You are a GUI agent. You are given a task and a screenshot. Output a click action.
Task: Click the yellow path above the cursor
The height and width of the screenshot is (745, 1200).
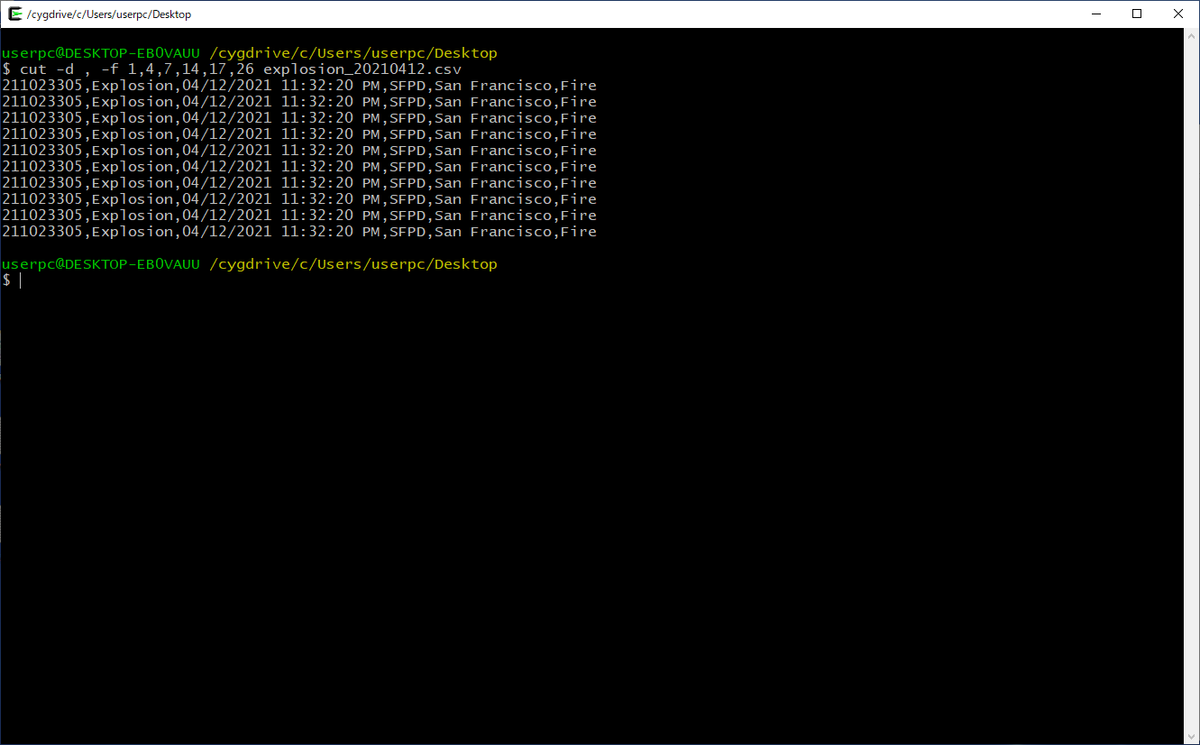[x=353, y=264]
